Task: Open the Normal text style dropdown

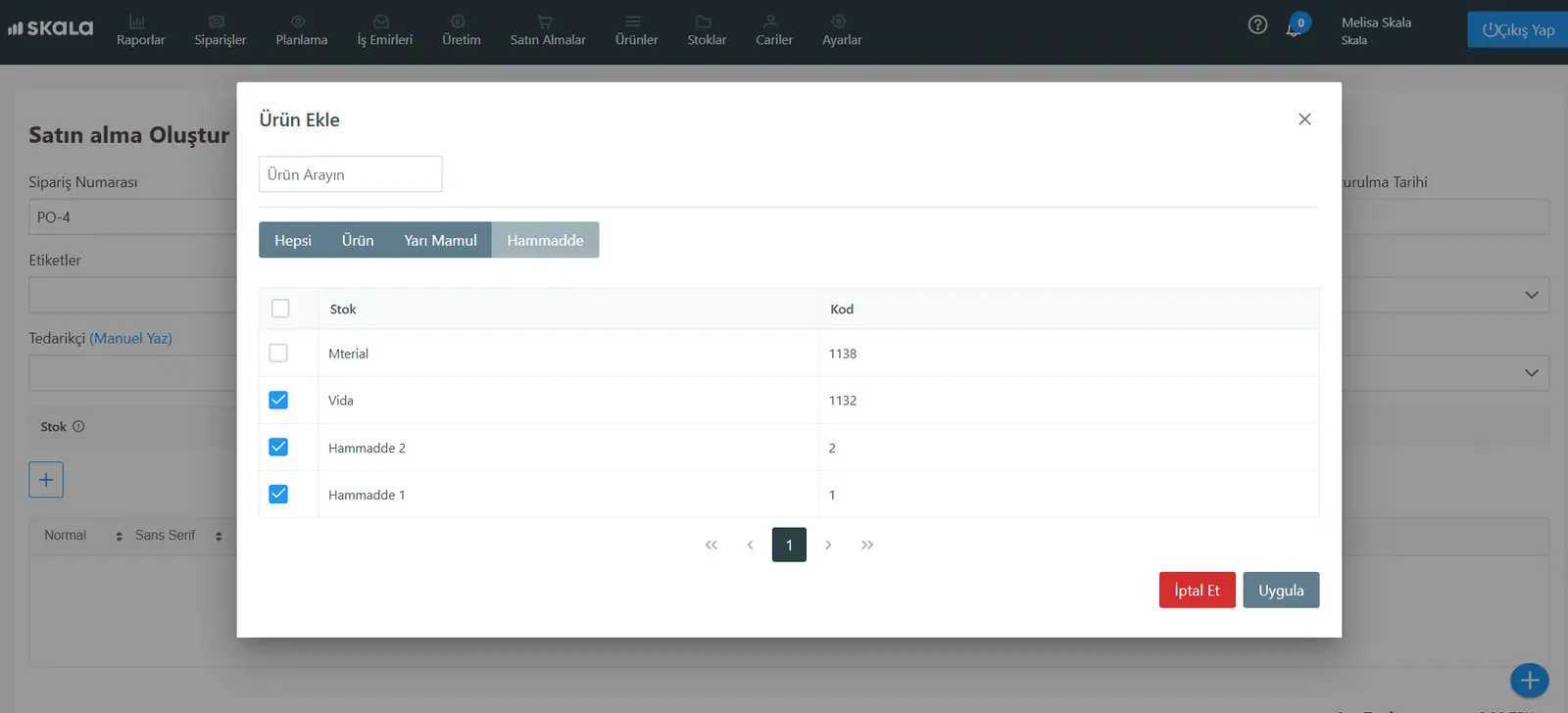Action: coord(83,536)
